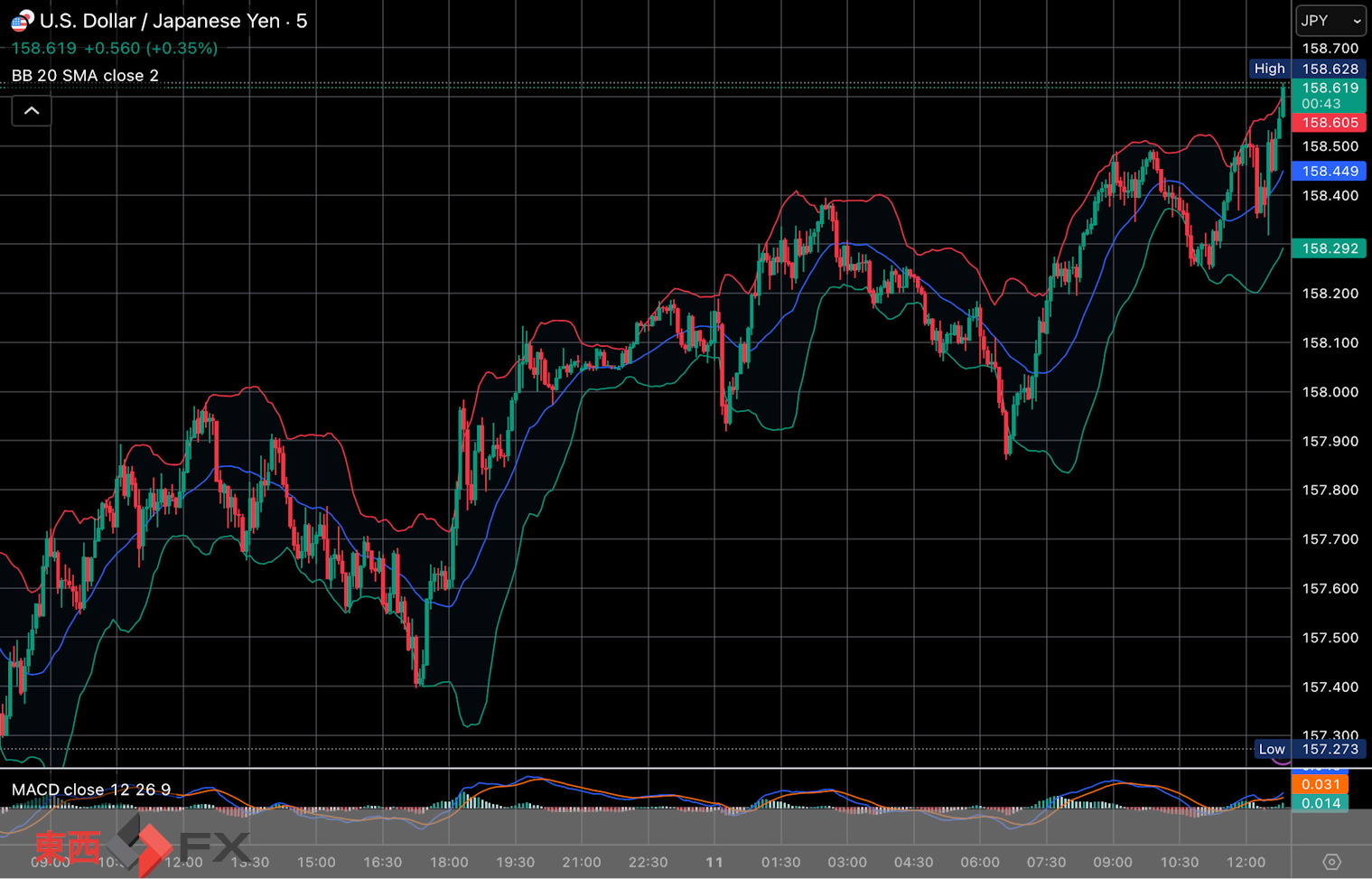Screen dimensions: 1372x879
Task: Click the blue 158.449 basis price label
Action: (1330, 172)
